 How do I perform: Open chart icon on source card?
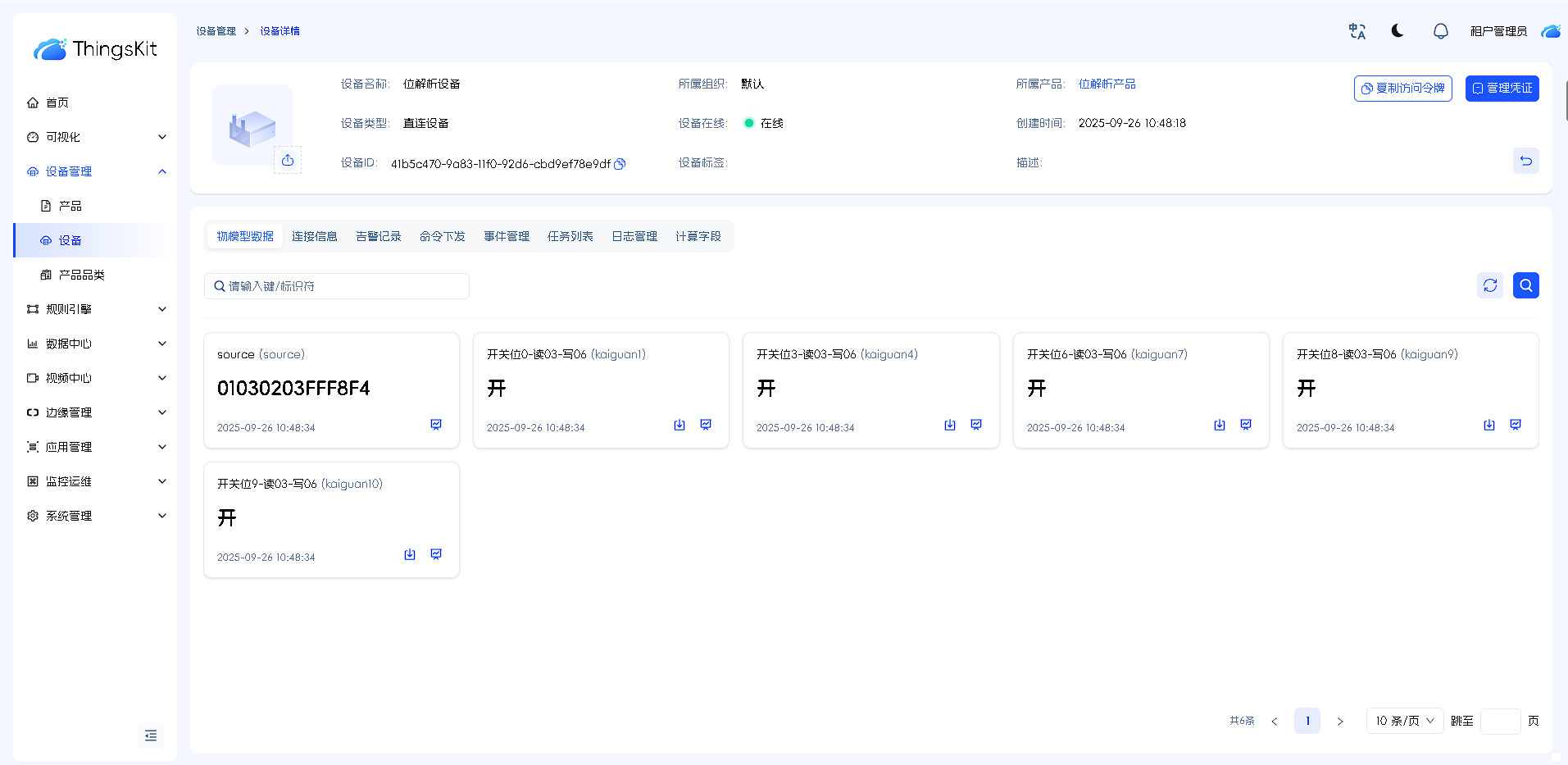click(x=436, y=425)
